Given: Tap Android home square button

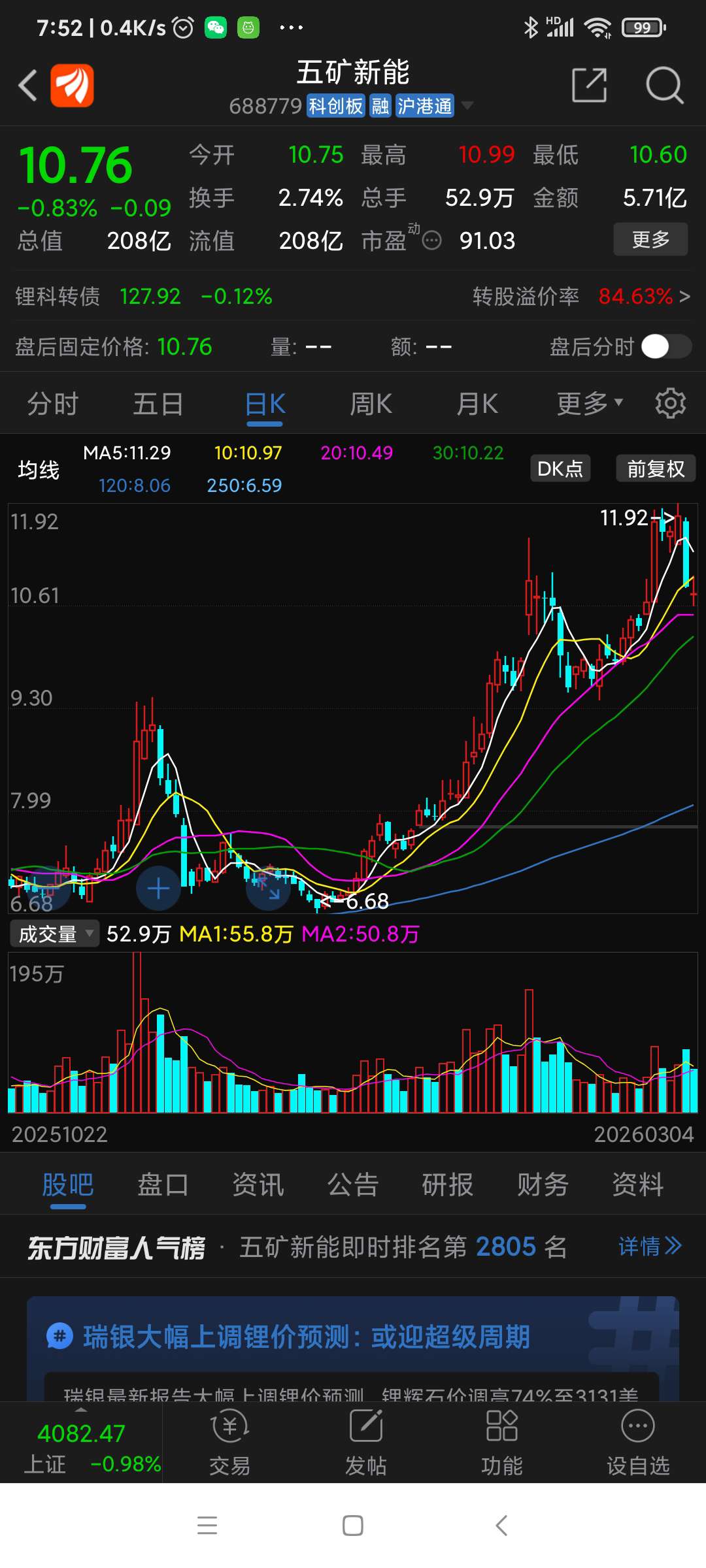Looking at the screenshot, I should tap(353, 1526).
